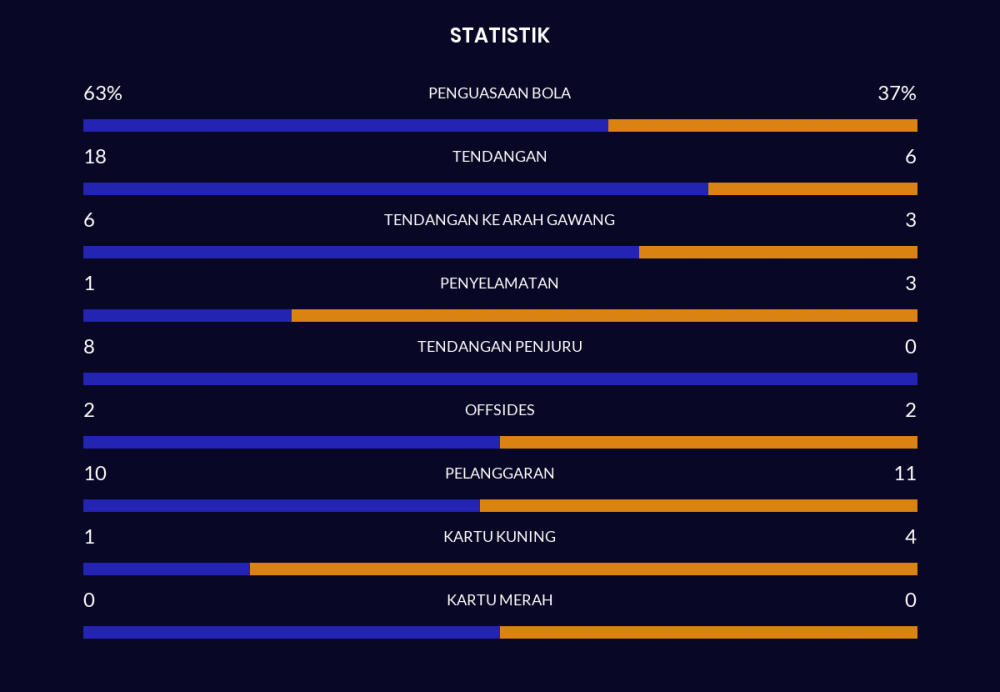Click the full blue Tendangan Penjuru bar
This screenshot has width=1000, height=692.
point(500,379)
